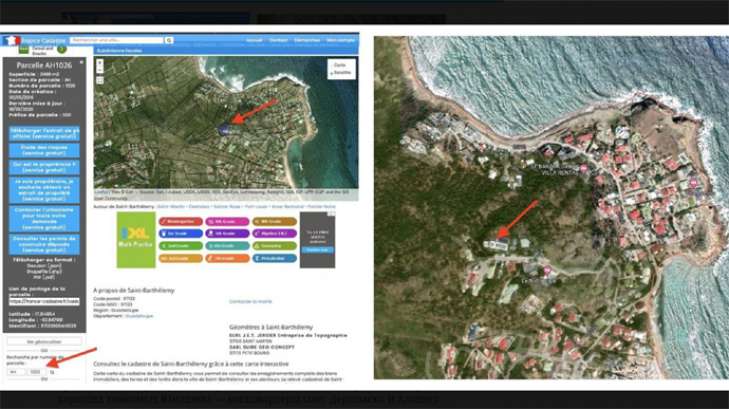The height and width of the screenshot is (409, 729).
Task: Select the Carte map layer option
Action: 340,64
